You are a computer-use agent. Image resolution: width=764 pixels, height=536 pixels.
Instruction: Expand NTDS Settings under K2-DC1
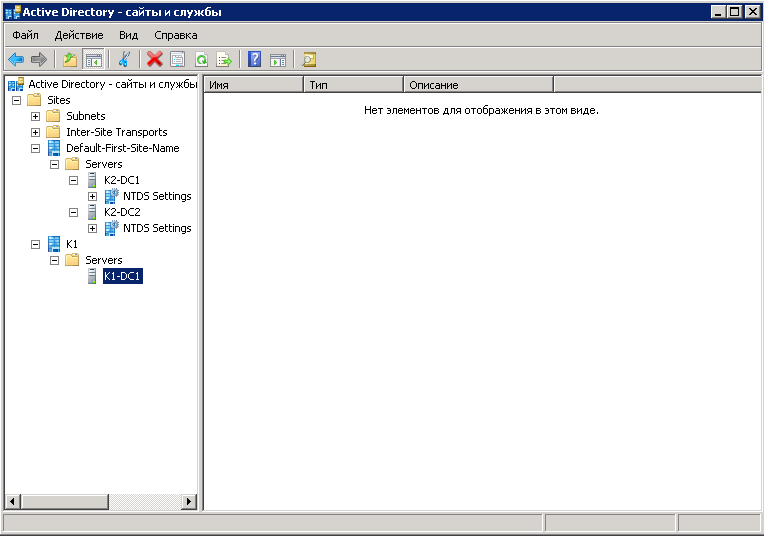click(x=93, y=197)
